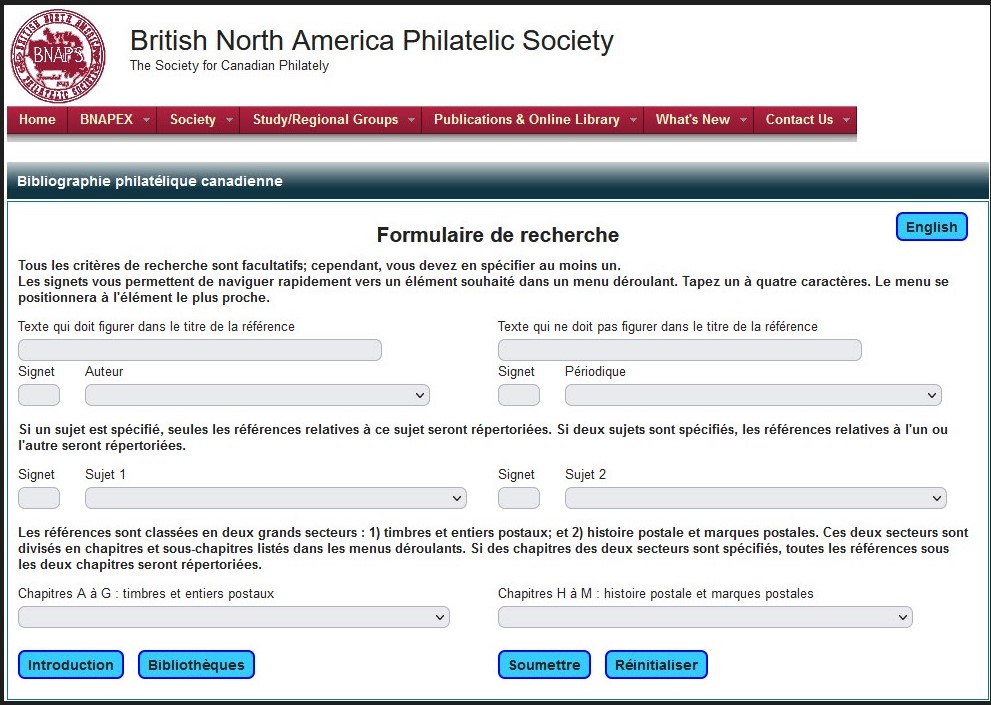Click the Réinitialiser button
The height and width of the screenshot is (705, 991).
(x=656, y=665)
